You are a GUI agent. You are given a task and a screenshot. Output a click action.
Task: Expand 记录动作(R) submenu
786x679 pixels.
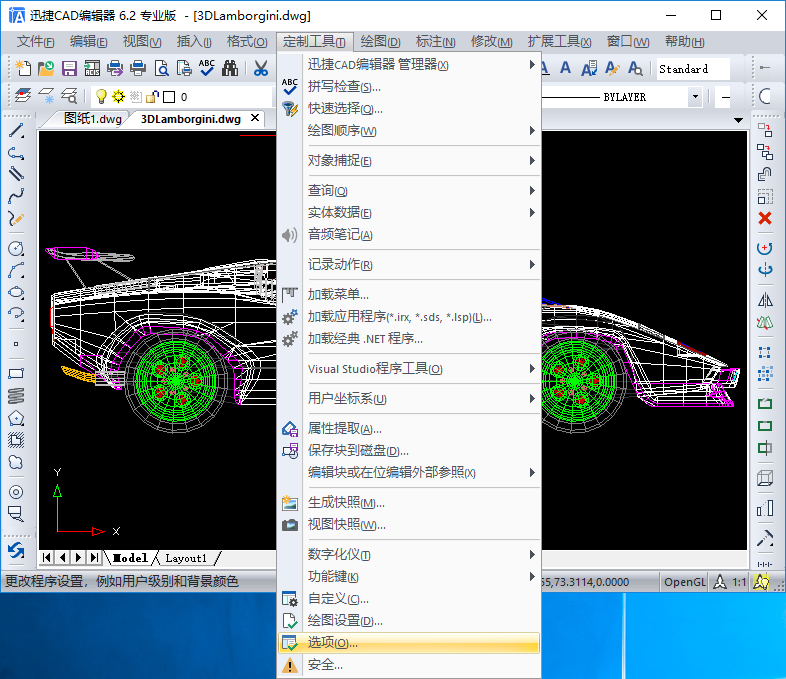[409, 265]
